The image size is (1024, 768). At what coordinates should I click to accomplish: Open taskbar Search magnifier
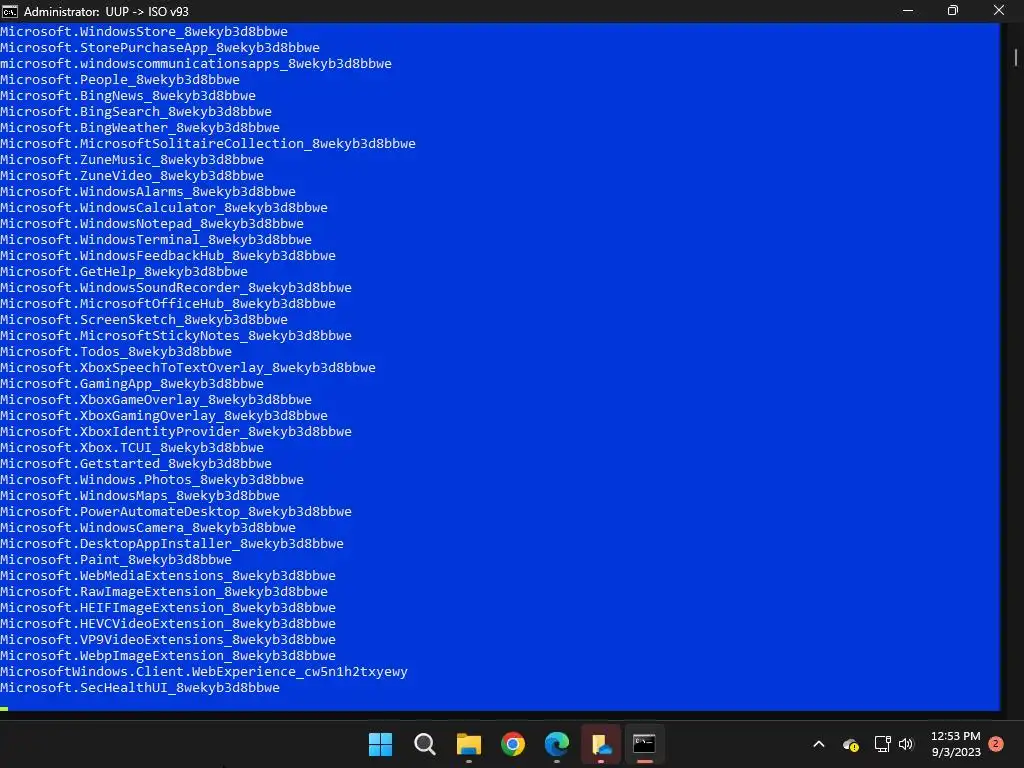424,744
